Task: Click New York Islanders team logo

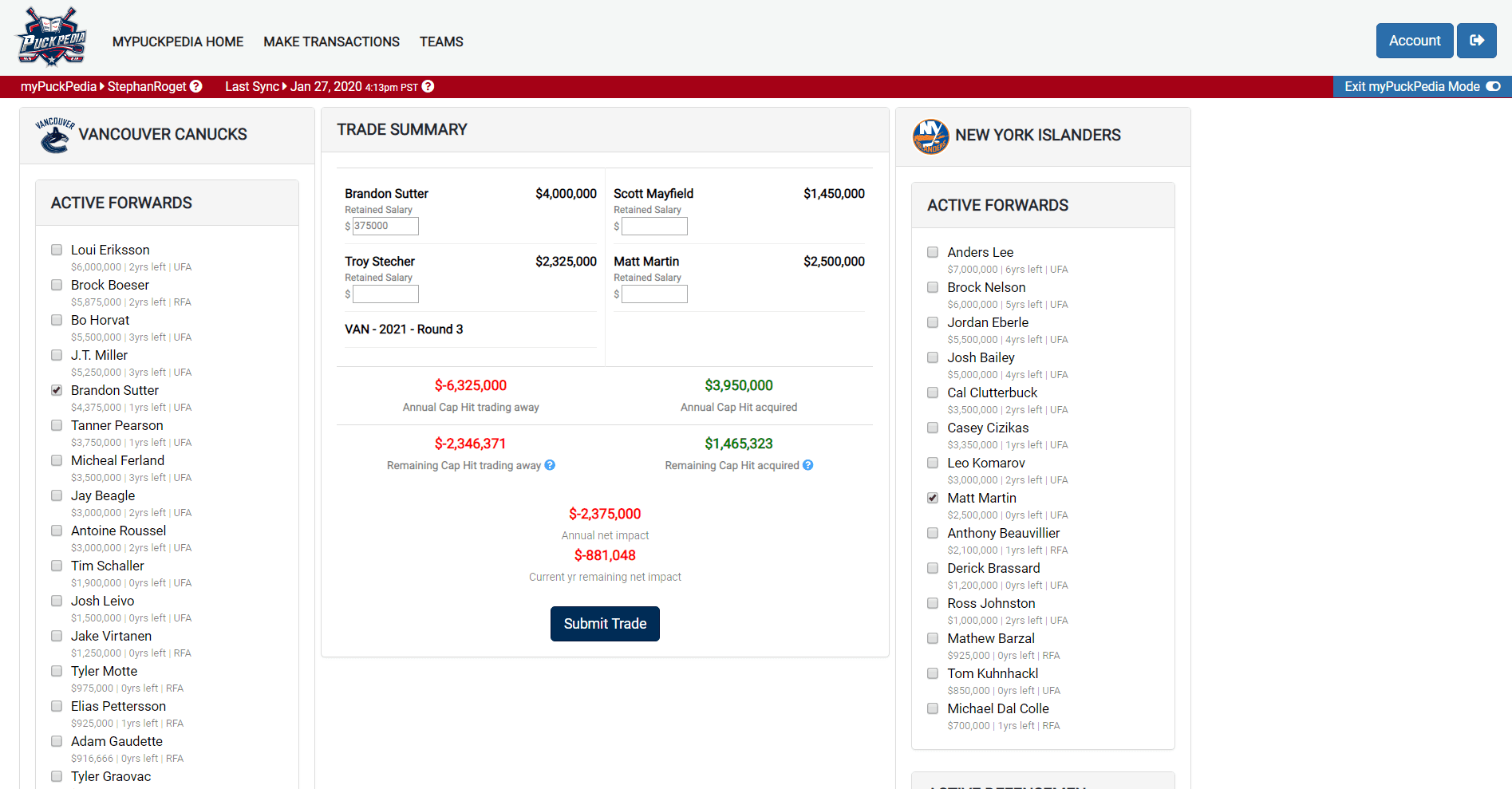Action: [930, 136]
